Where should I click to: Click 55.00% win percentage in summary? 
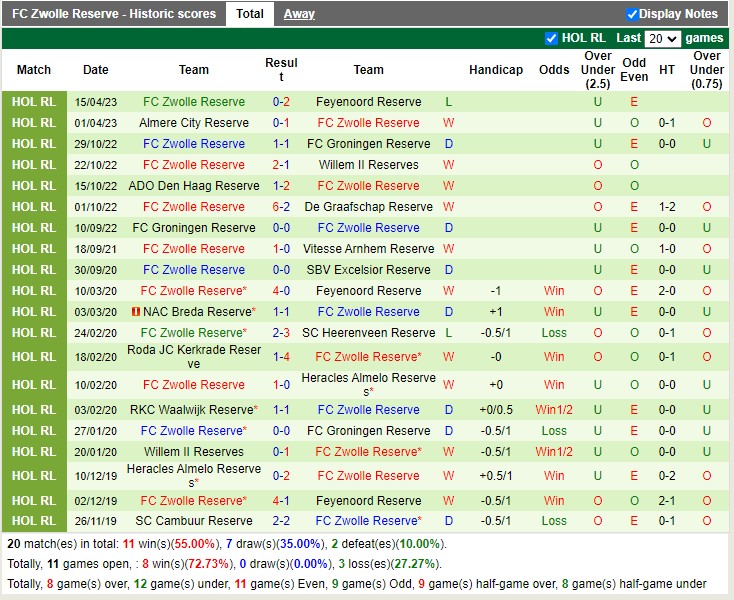(195, 544)
